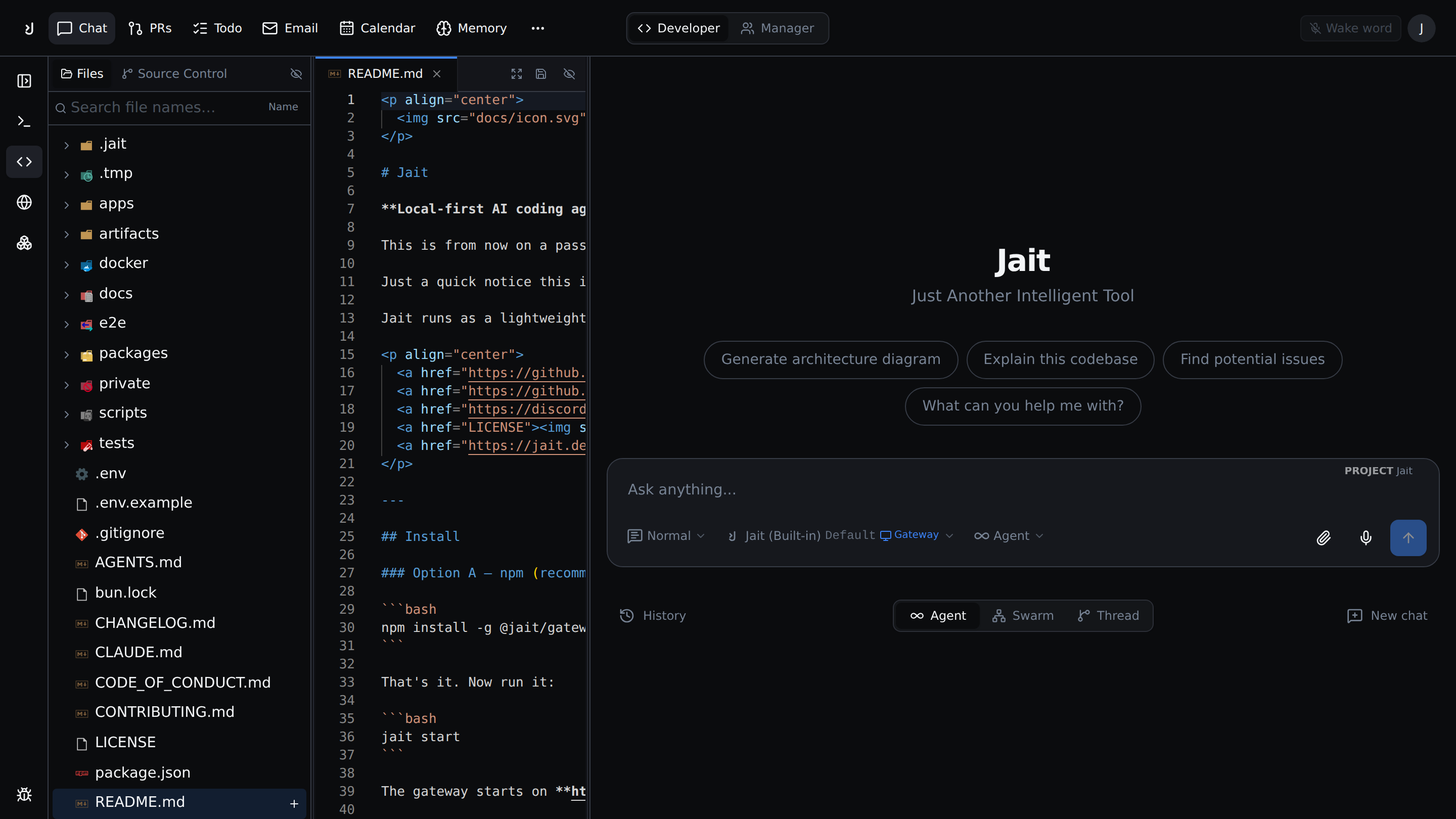
Task: Open AGENTS.md in file tree
Action: (179, 563)
